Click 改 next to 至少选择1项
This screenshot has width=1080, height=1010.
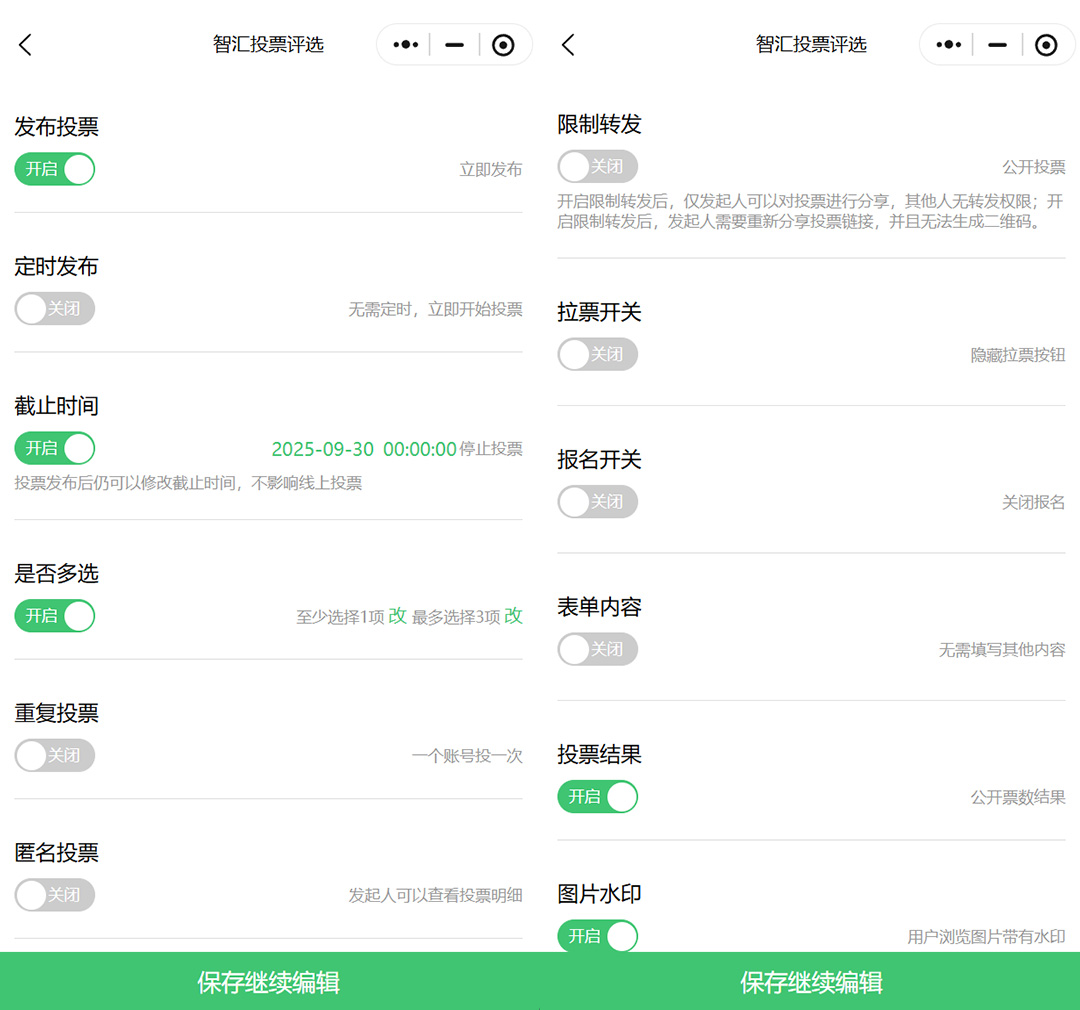click(398, 616)
